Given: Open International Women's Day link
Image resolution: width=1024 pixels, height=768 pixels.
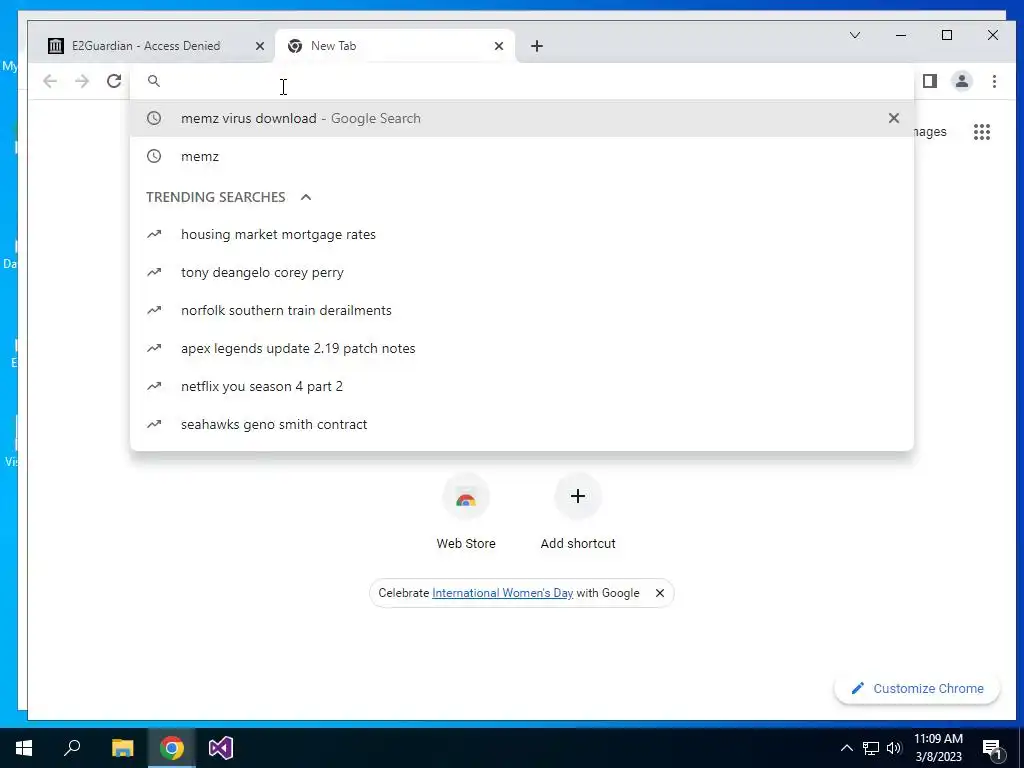Looking at the screenshot, I should (x=502, y=593).
